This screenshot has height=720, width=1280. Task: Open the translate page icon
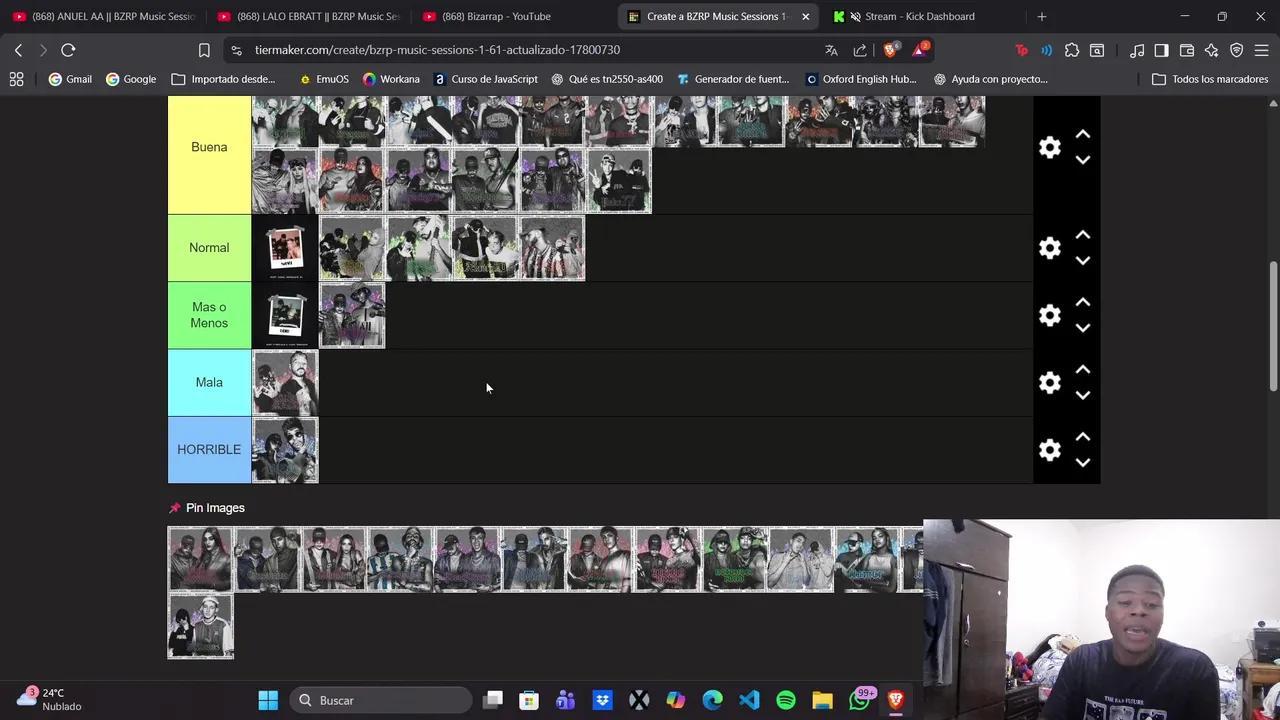[831, 50]
